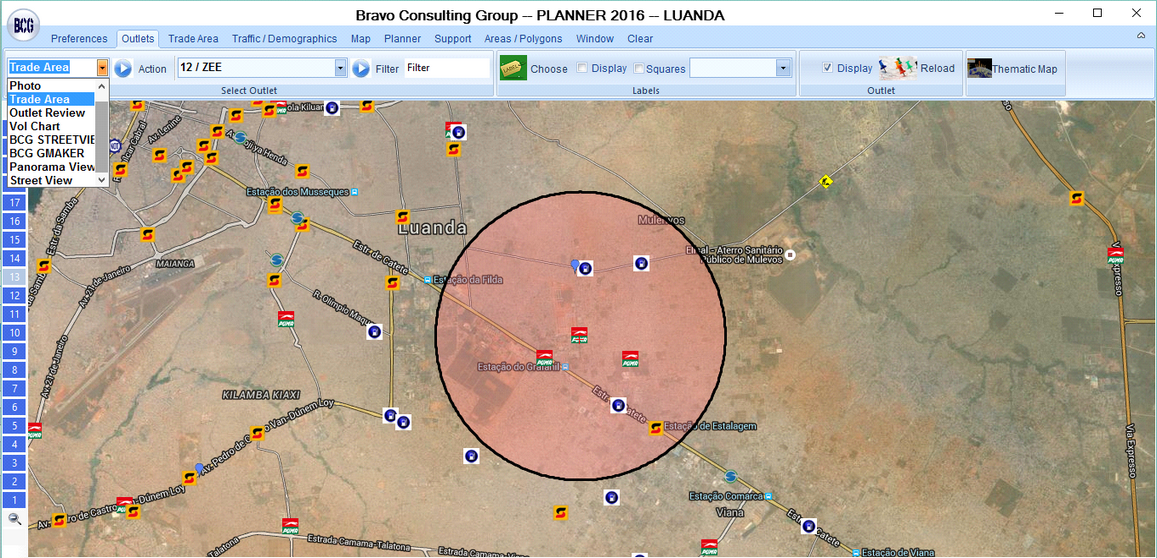Click the Filter text input field
Screen dimensions: 1157x558
(x=447, y=68)
